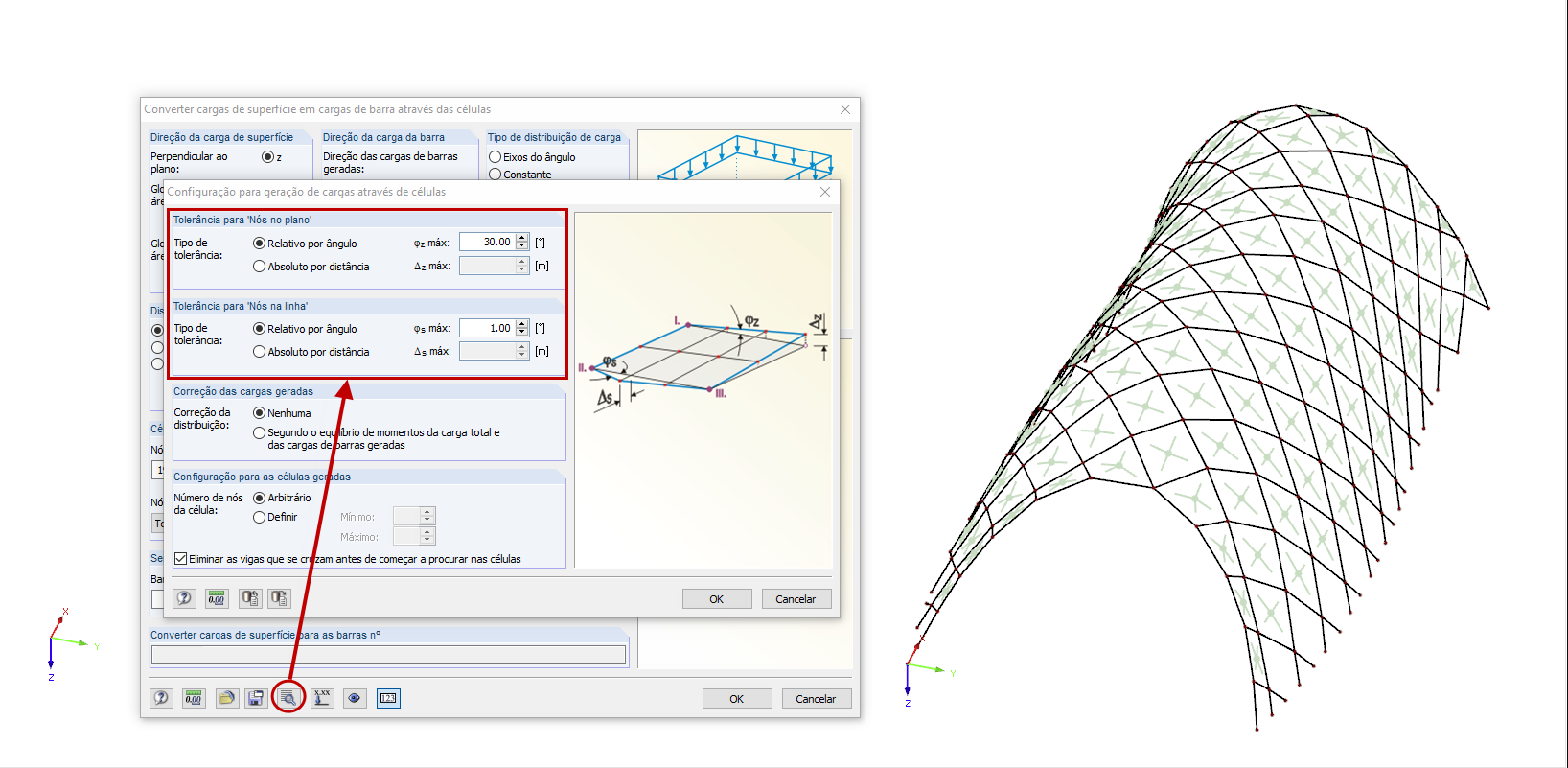
Task: Click the tolerance diagram preview image
Action: click(703, 390)
